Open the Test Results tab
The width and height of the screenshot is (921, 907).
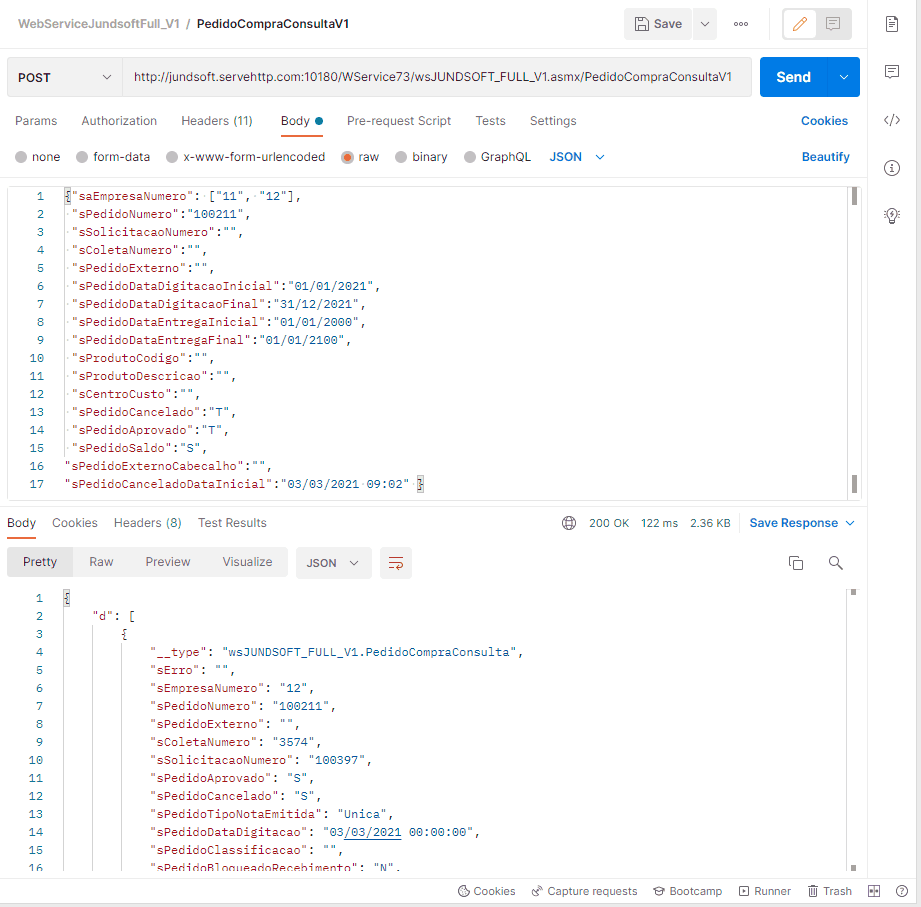[x=232, y=523]
